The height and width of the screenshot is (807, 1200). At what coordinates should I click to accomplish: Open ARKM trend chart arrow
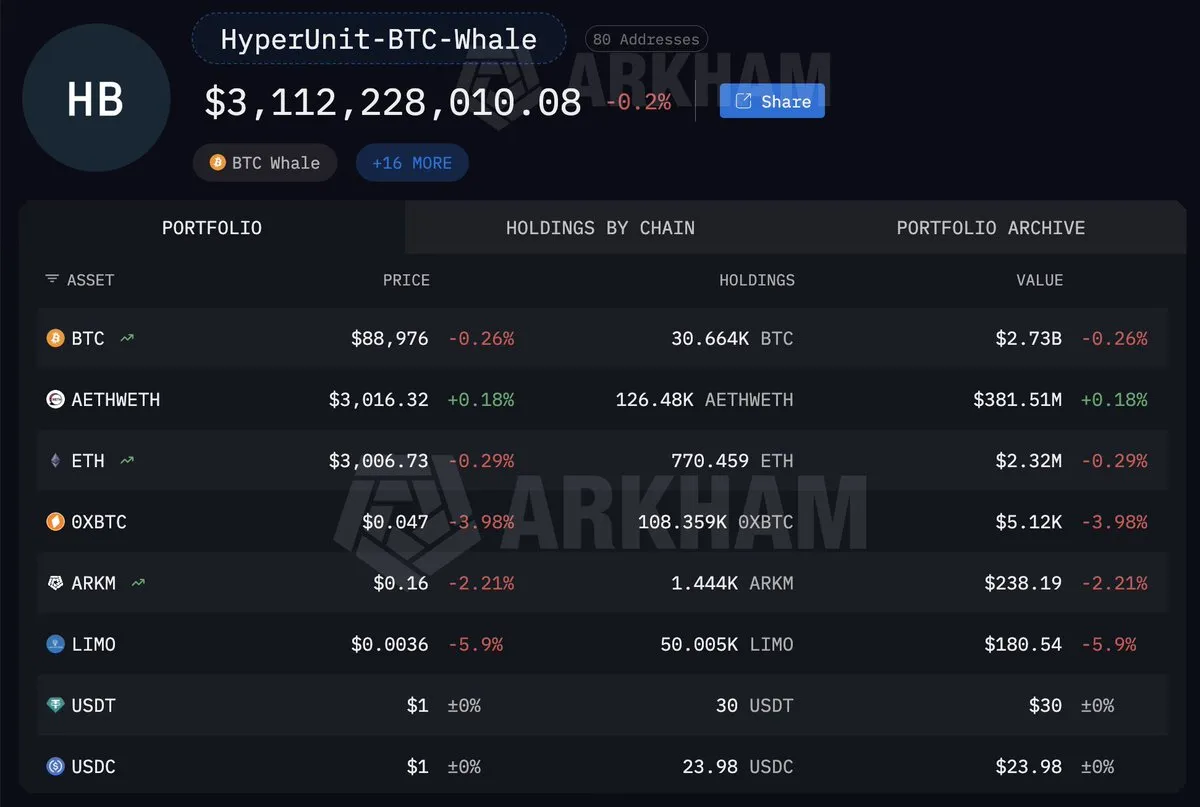[x=138, y=583]
